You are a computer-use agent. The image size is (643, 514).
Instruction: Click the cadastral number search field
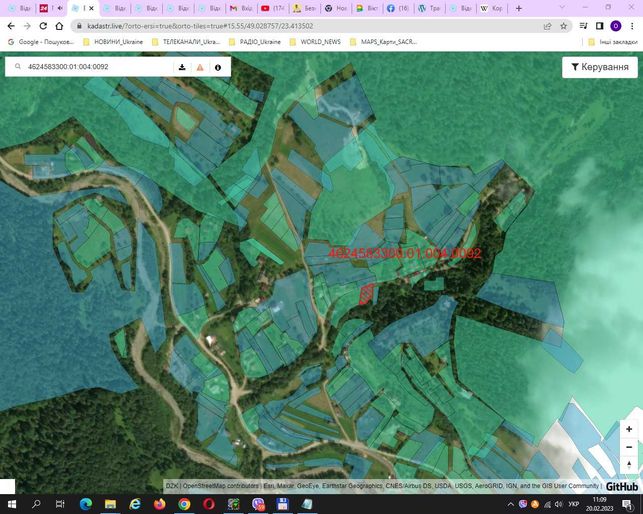click(98, 67)
